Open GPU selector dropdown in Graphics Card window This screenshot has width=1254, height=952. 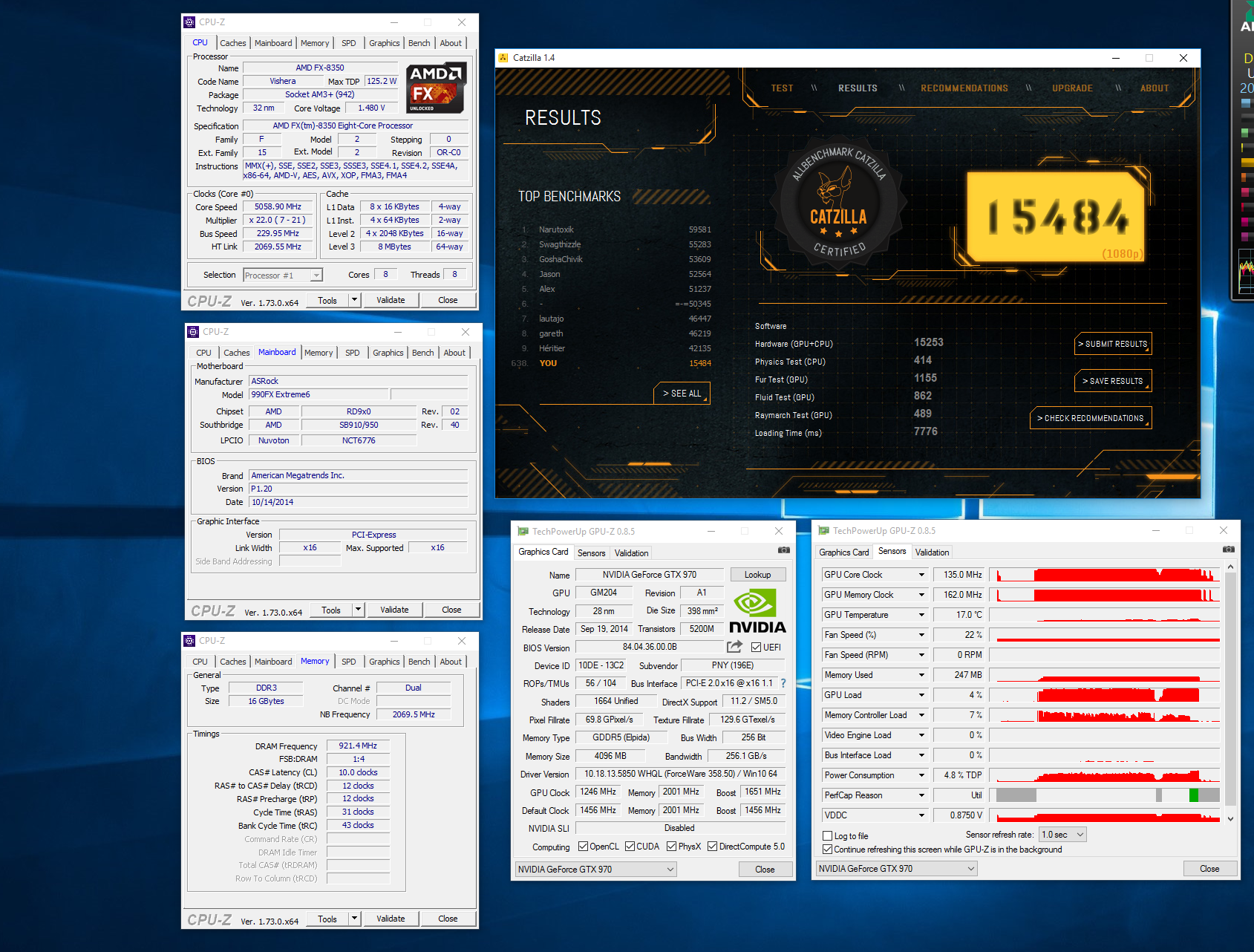pyautogui.click(x=595, y=870)
